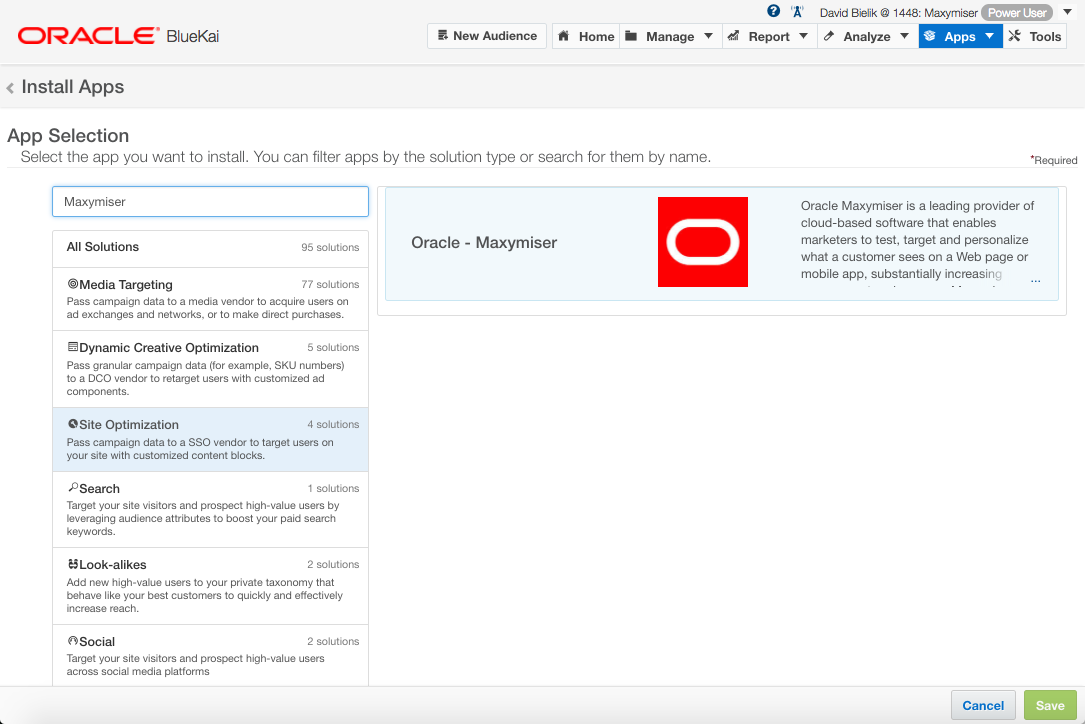Open the Tools menu item

1034,36
